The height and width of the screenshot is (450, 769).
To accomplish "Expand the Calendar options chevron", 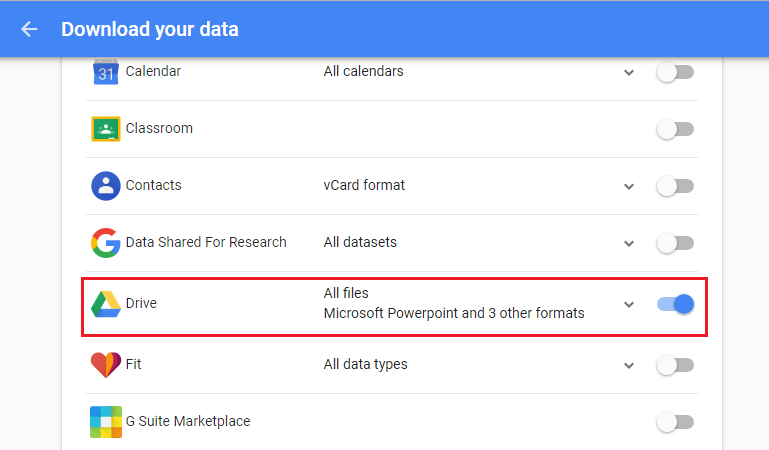I will pos(628,72).
